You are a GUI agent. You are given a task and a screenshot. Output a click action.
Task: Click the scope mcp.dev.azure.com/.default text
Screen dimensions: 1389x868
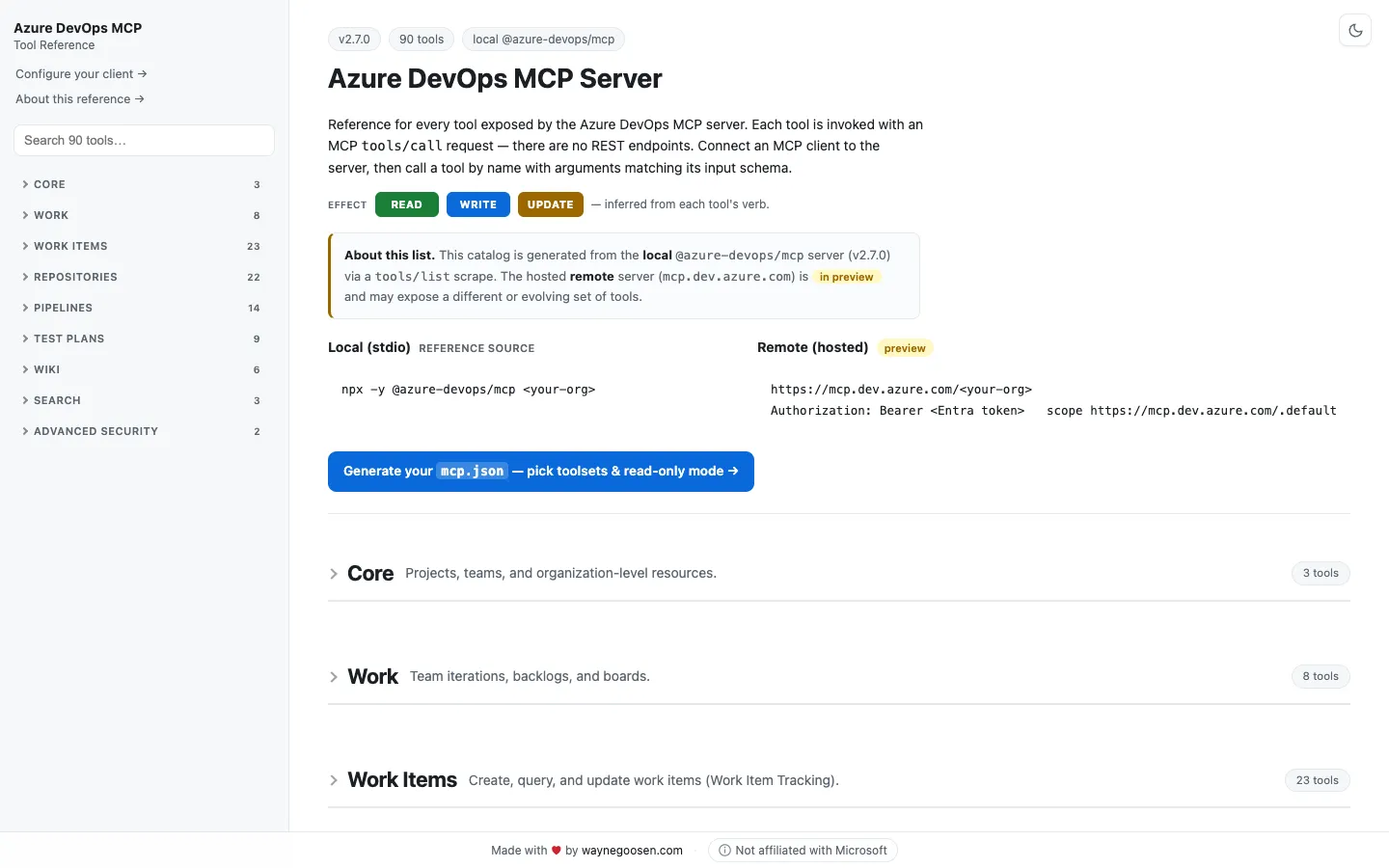click(1191, 411)
